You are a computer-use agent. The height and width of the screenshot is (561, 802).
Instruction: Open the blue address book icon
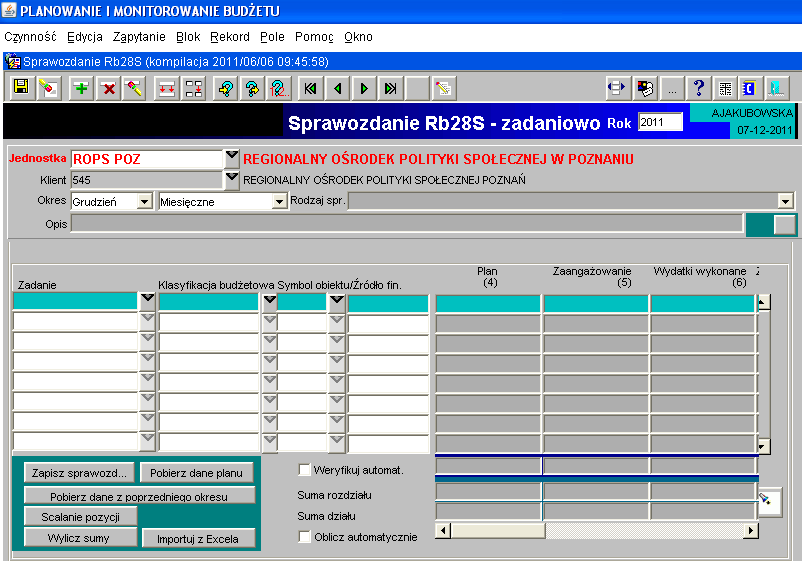pyautogui.click(x=750, y=88)
